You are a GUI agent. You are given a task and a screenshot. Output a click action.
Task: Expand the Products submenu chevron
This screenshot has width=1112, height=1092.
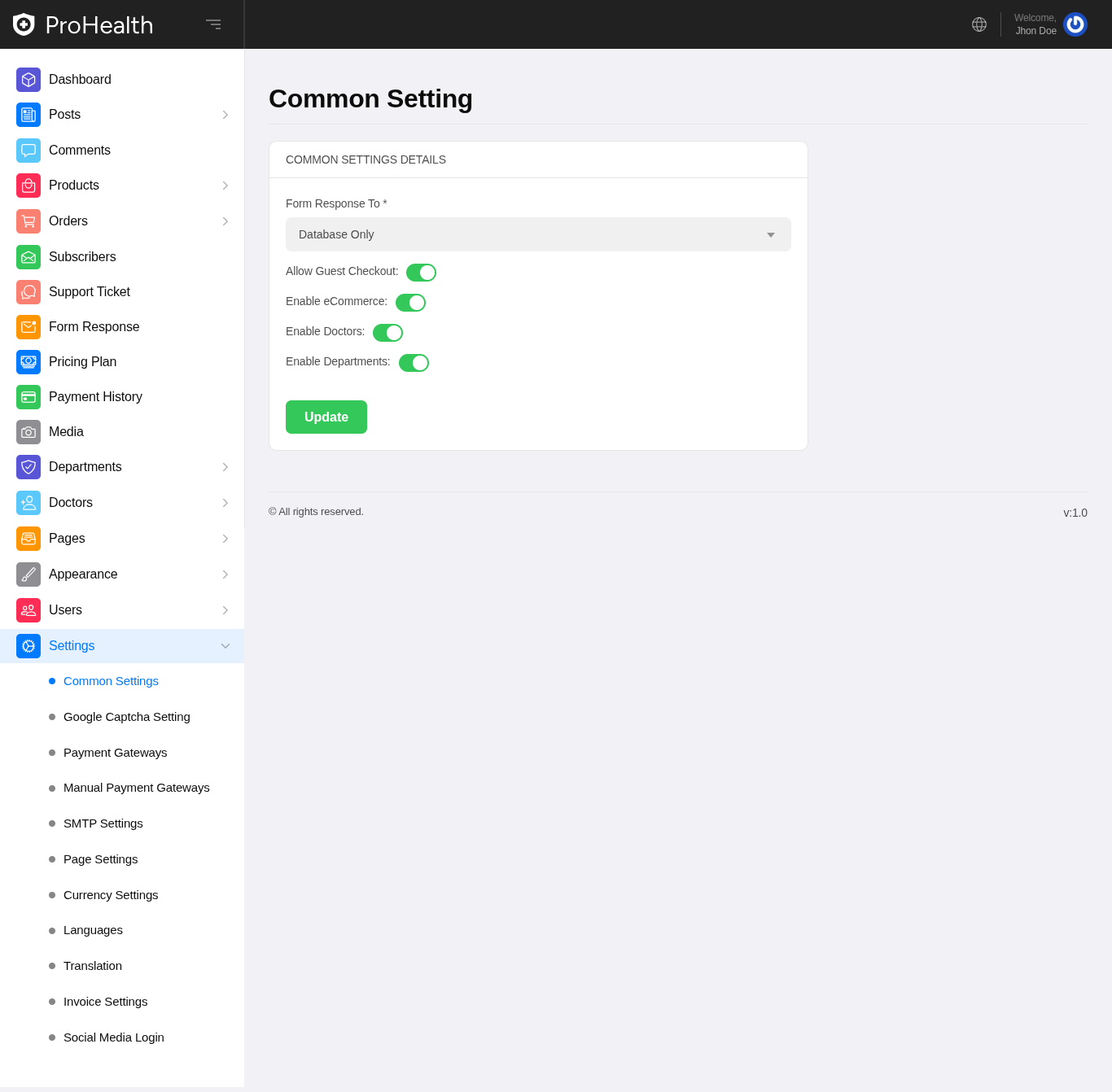pyautogui.click(x=225, y=186)
